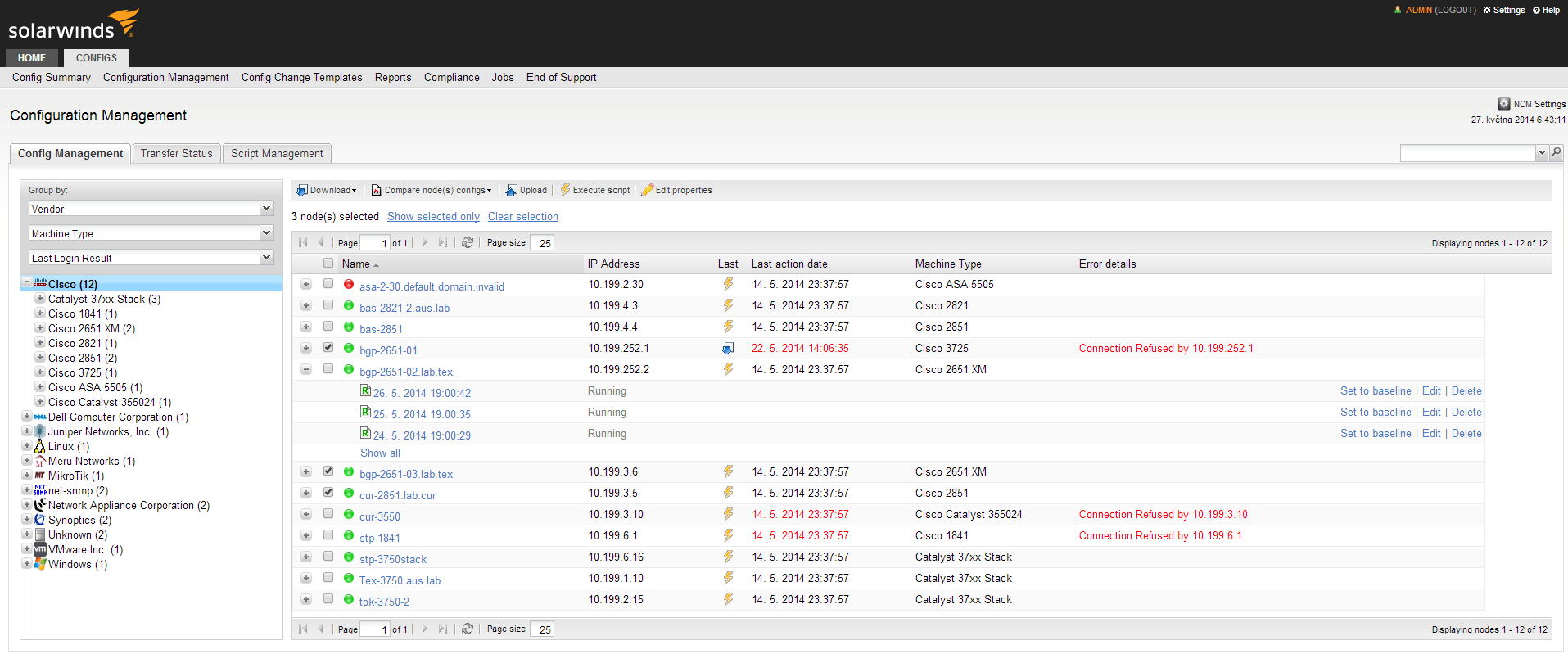Image resolution: width=1568 pixels, height=654 pixels.
Task: Click the Download toolbar icon
Action: coord(301,190)
